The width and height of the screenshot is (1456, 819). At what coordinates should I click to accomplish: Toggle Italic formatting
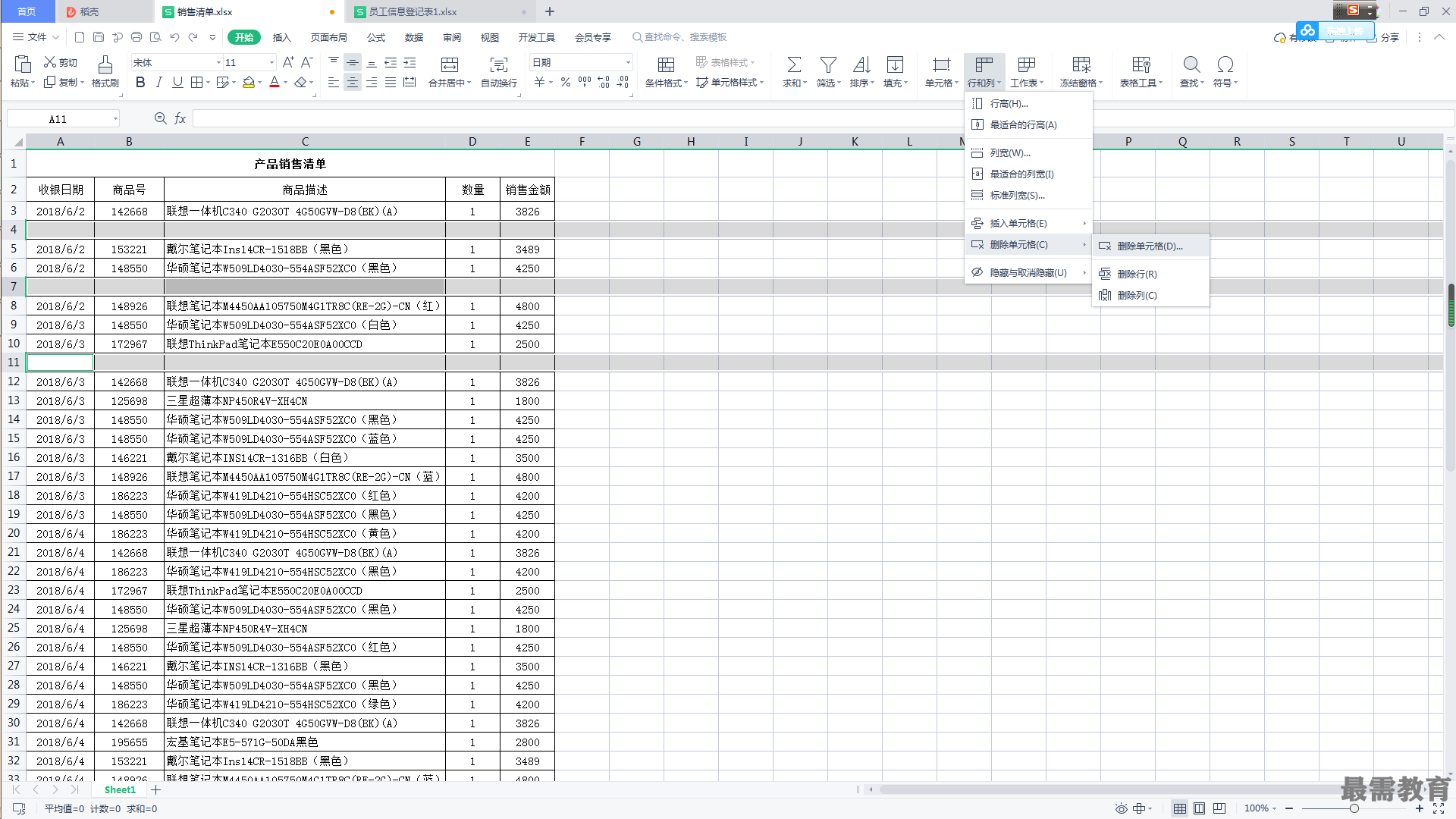(158, 82)
